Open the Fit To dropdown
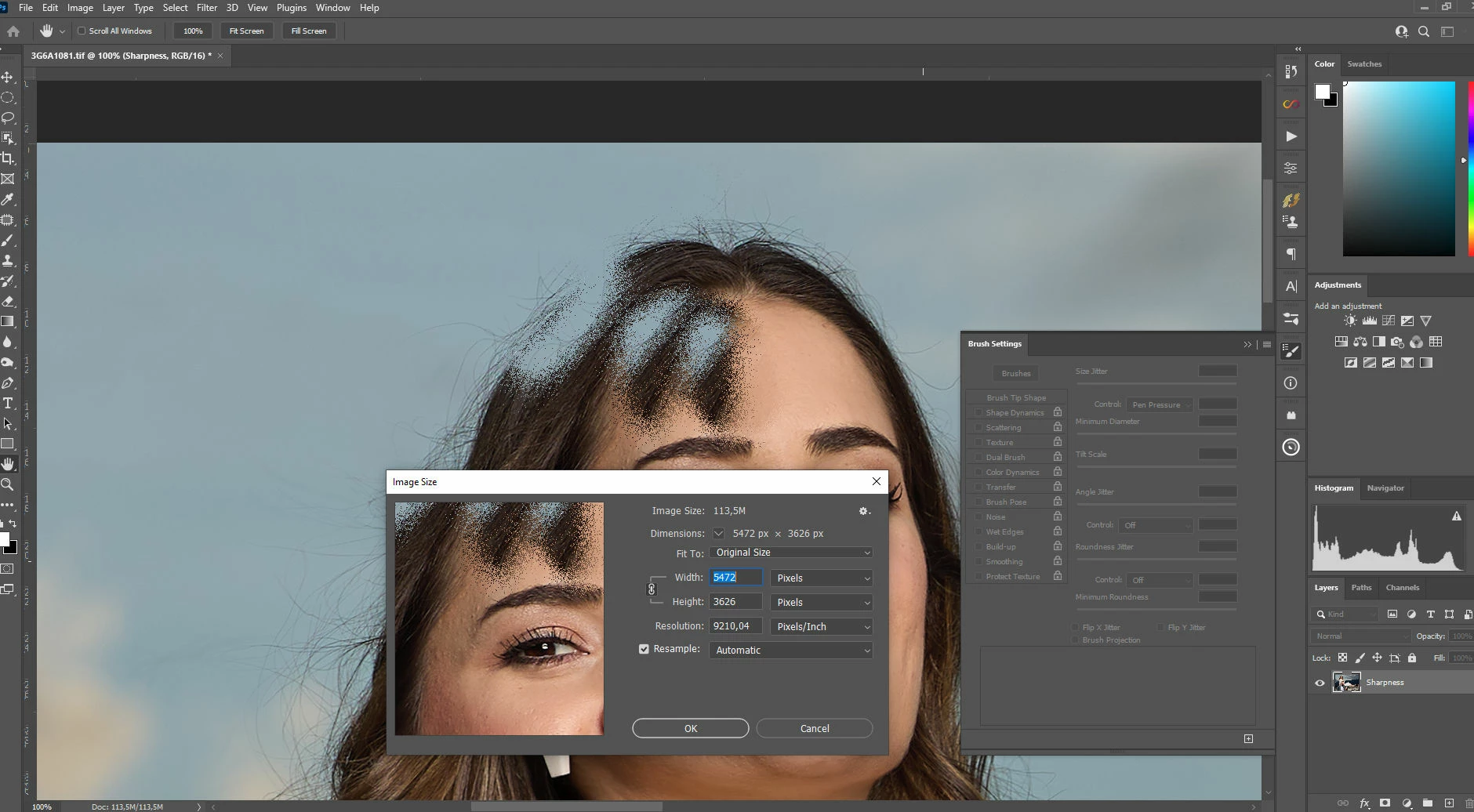Viewport: 1474px width, 812px height. (790, 553)
